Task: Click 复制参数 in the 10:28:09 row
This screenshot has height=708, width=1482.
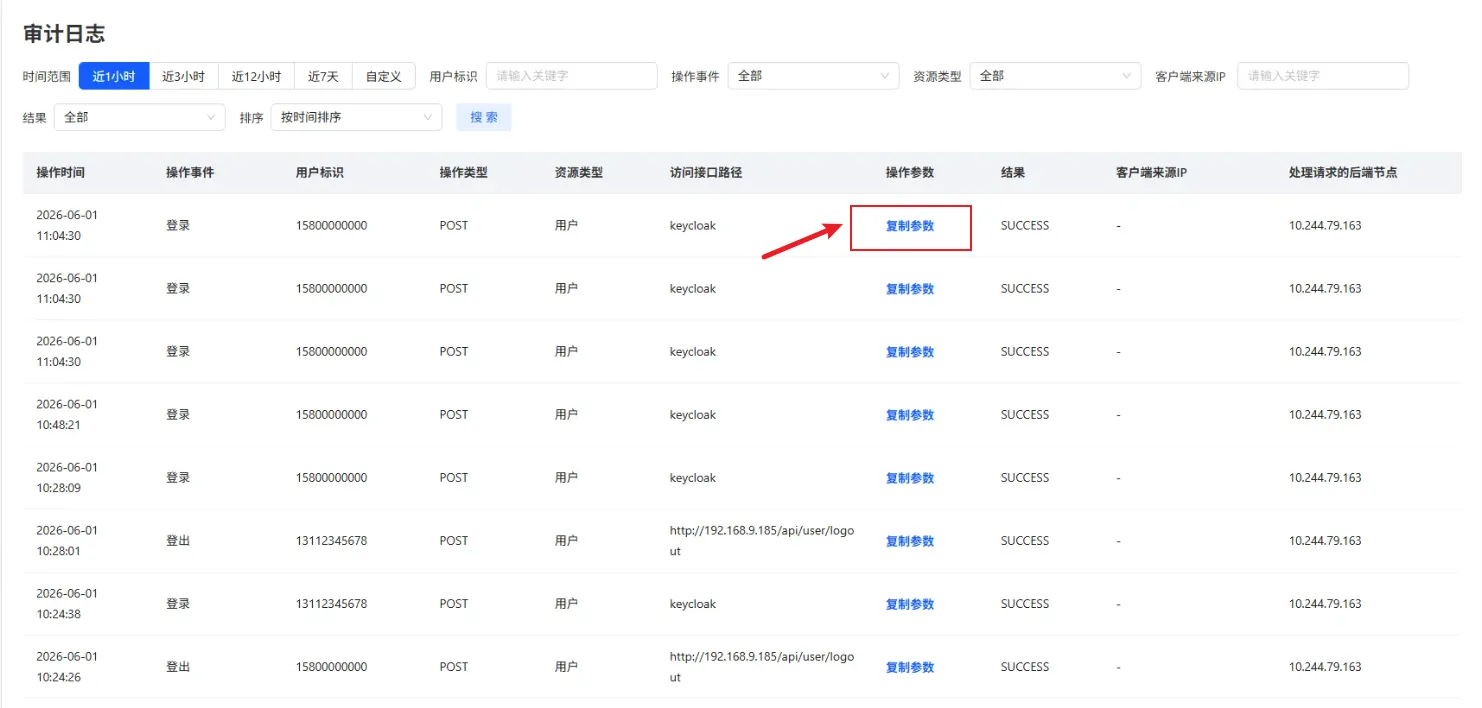Action: 910,478
